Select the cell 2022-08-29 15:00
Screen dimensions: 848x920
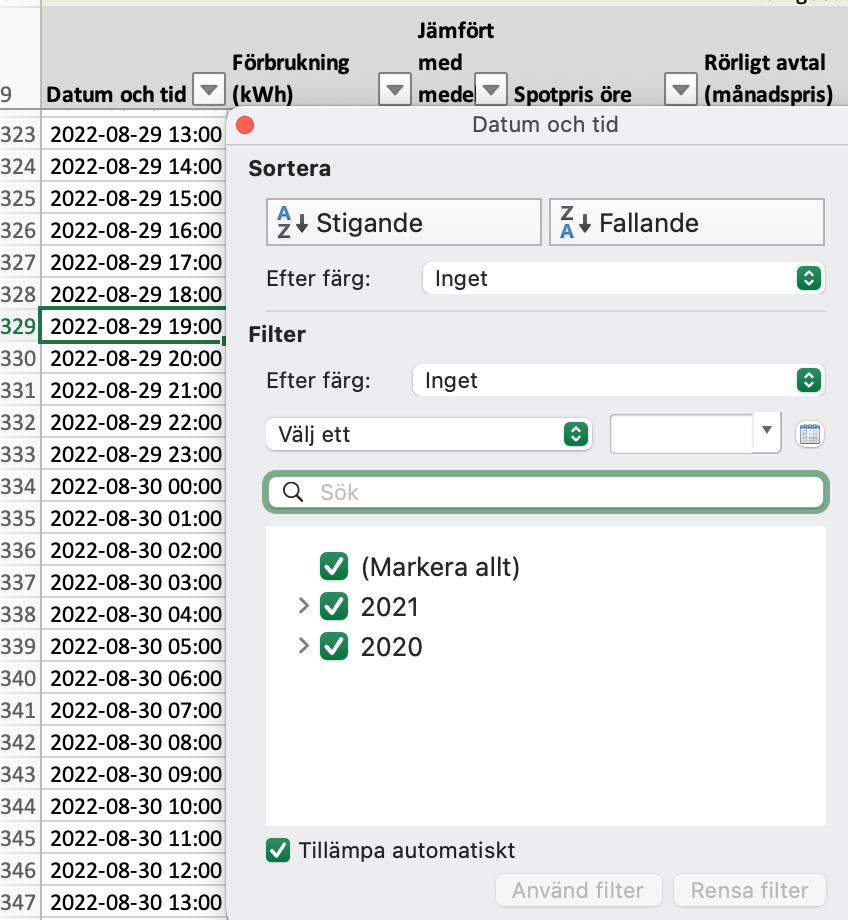134,198
